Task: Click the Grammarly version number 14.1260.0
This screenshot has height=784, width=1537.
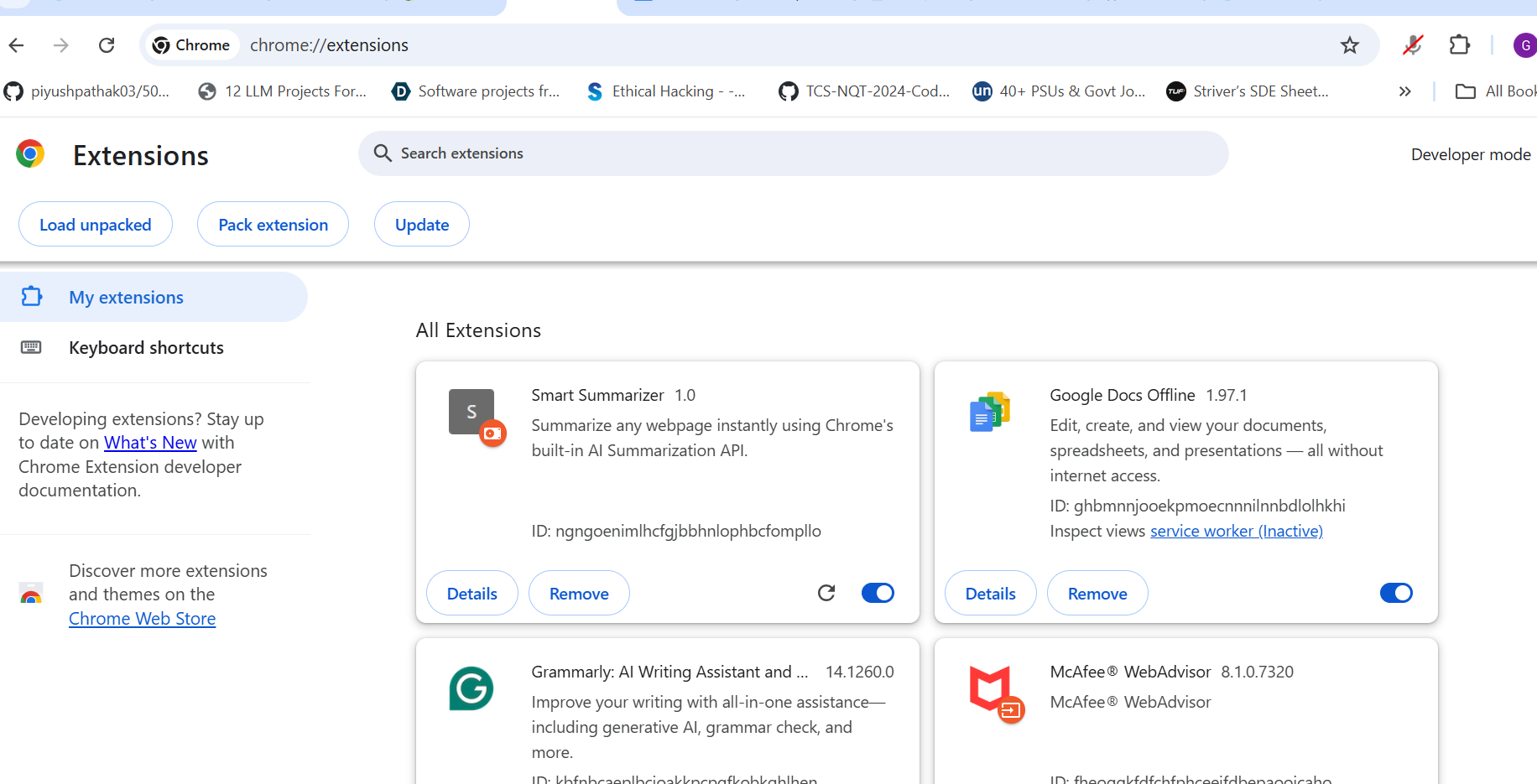Action: point(860,672)
